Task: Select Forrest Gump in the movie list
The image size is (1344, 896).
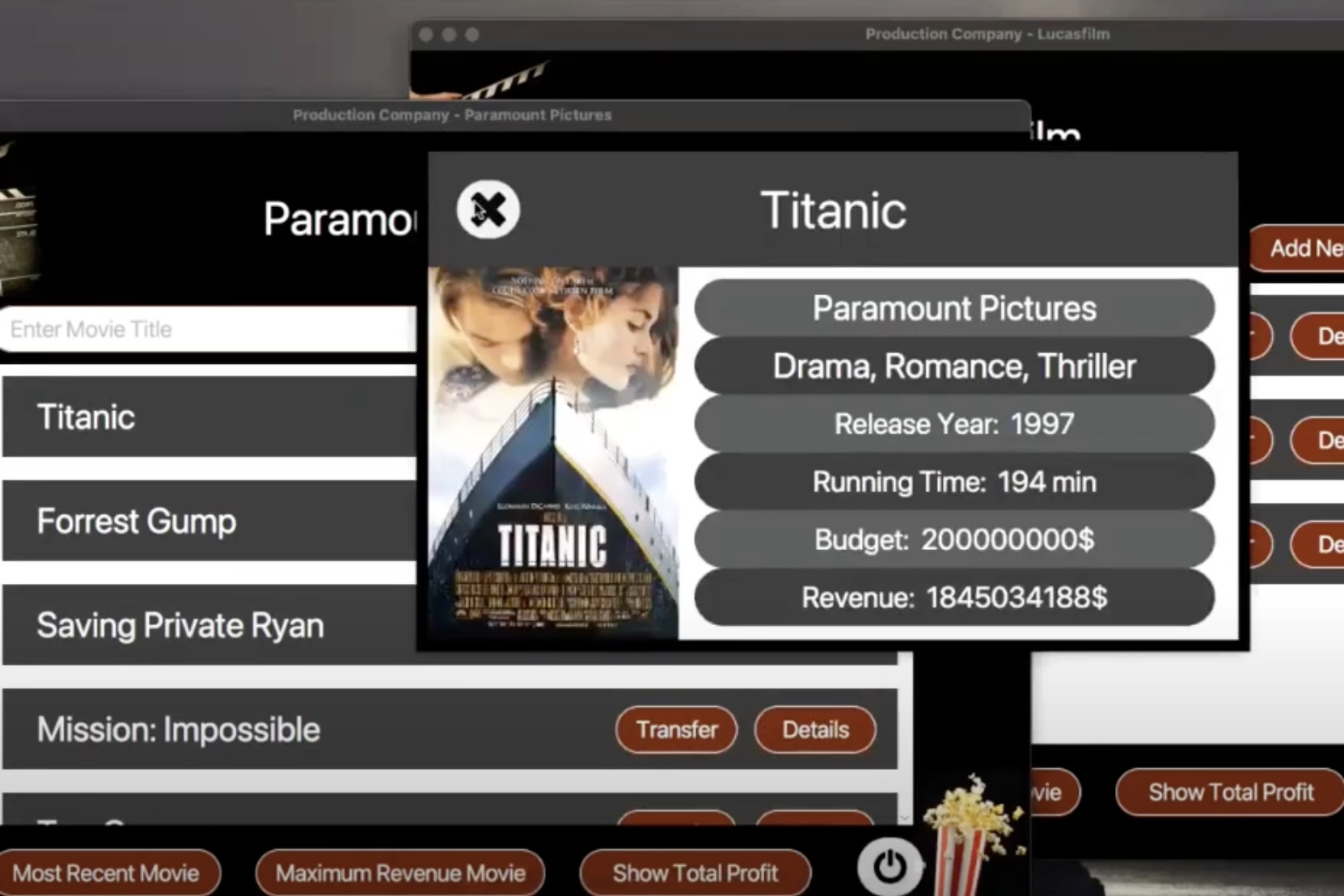Action: 137,522
